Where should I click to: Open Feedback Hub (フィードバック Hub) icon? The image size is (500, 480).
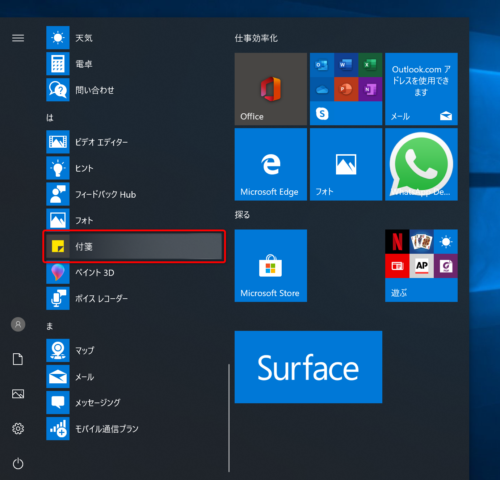coord(58,194)
